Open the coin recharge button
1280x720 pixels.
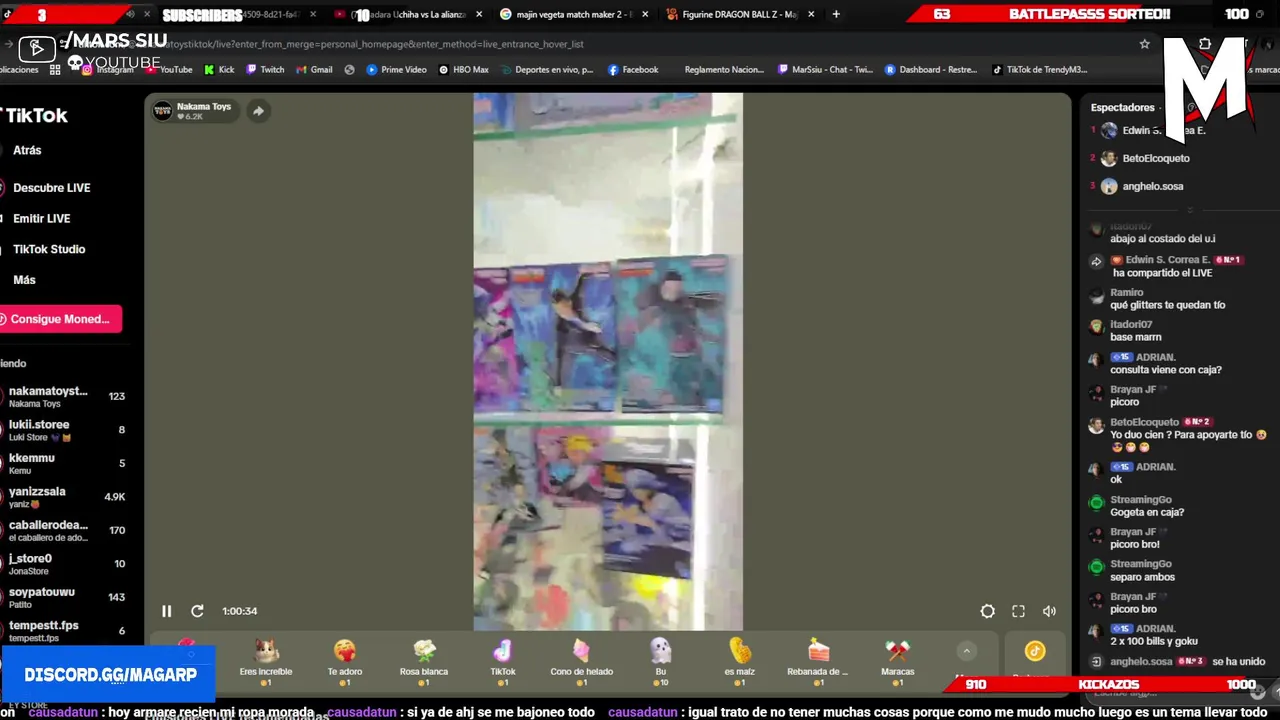click(1034, 652)
